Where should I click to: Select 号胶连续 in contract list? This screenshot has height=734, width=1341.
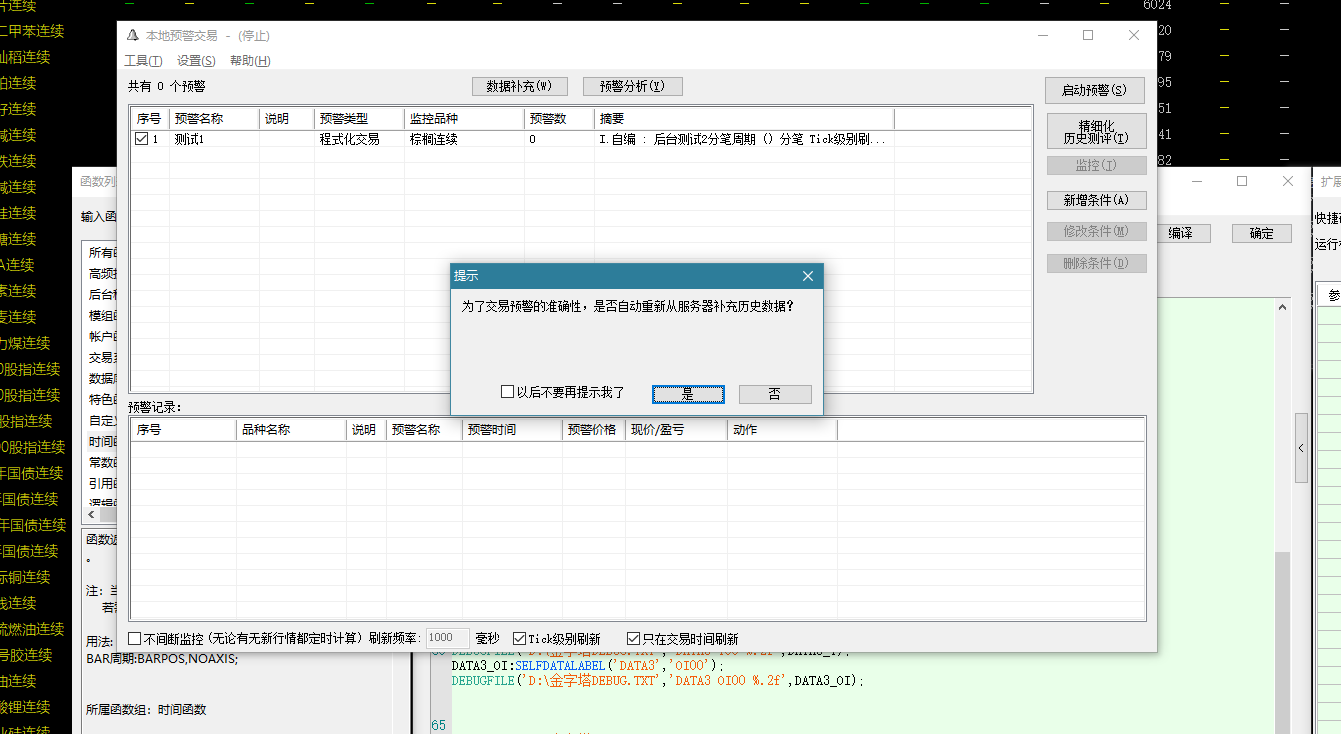coord(26,655)
